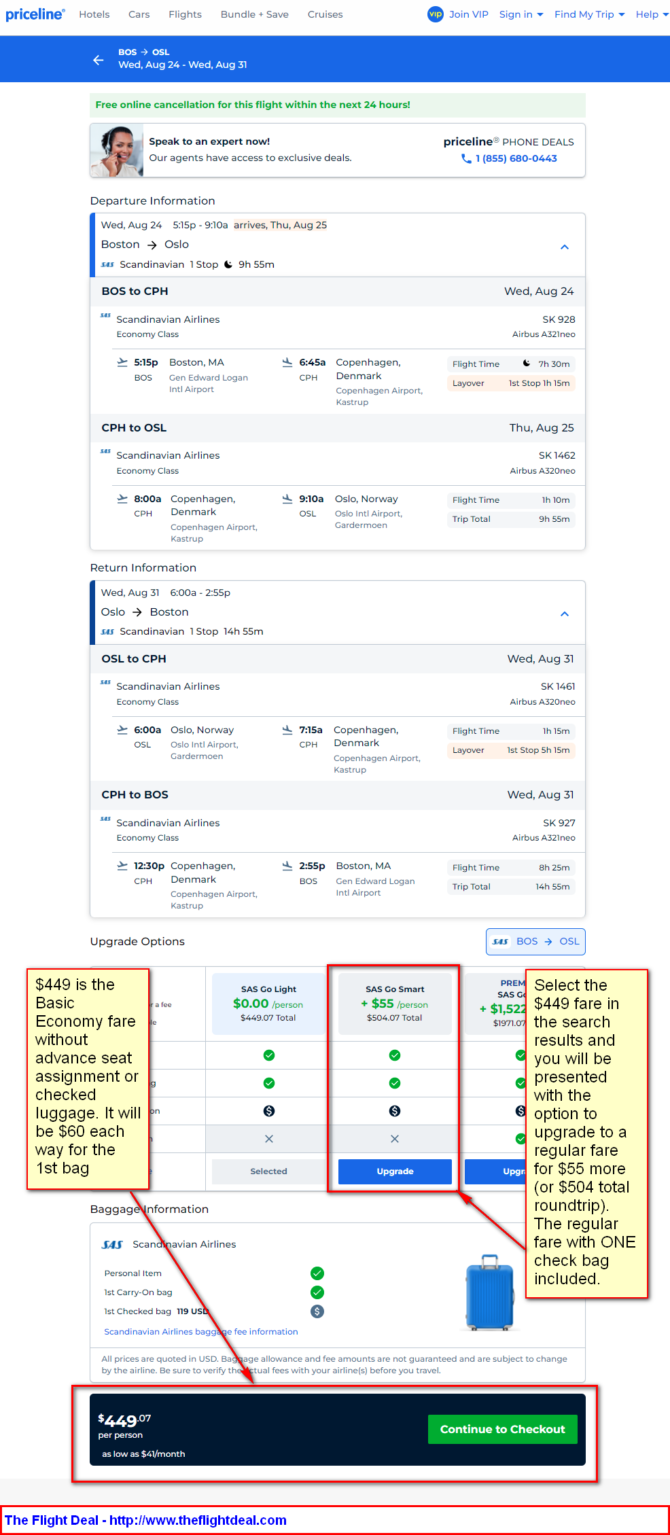This screenshot has width=670, height=1535.
Task: Click the SAS Go Smart +$55 fare header
Action: pos(394,1003)
